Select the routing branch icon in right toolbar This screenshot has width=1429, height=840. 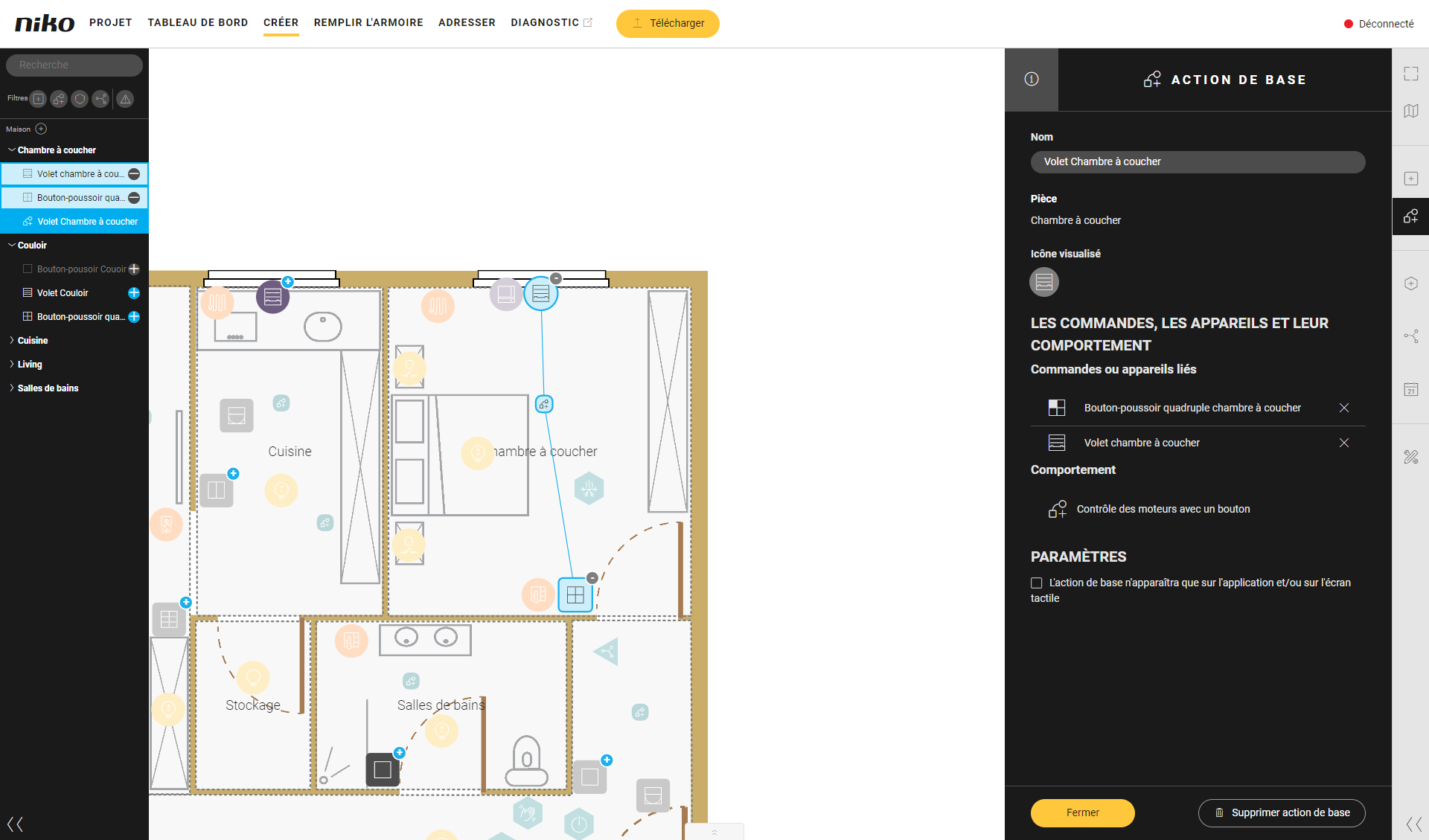point(1410,336)
